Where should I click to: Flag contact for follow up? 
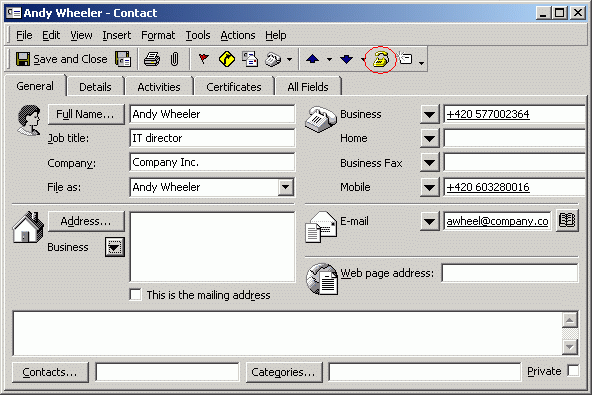pyautogui.click(x=204, y=59)
